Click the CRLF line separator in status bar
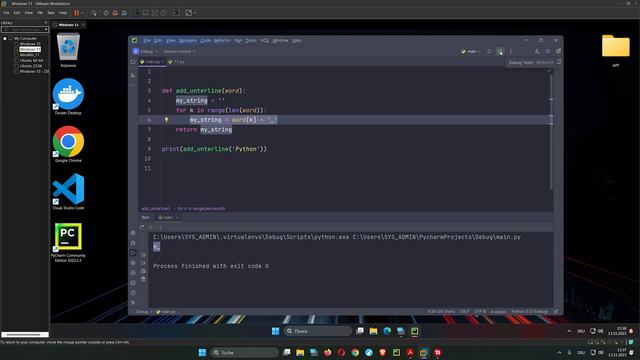The width and height of the screenshot is (640, 360). point(464,312)
